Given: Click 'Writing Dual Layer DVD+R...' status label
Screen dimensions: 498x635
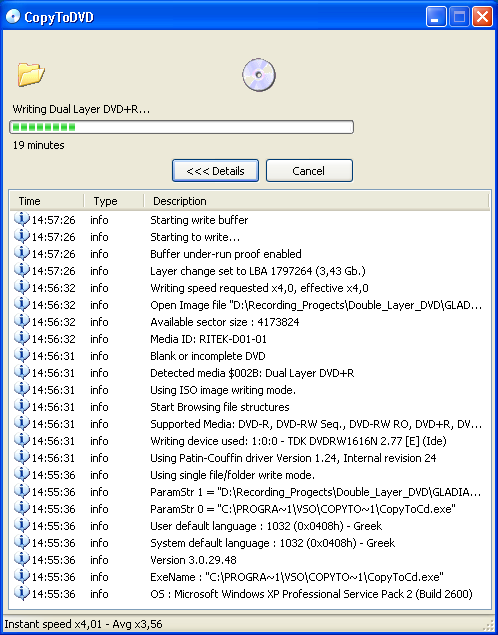Looking at the screenshot, I should pyautogui.click(x=81, y=109).
